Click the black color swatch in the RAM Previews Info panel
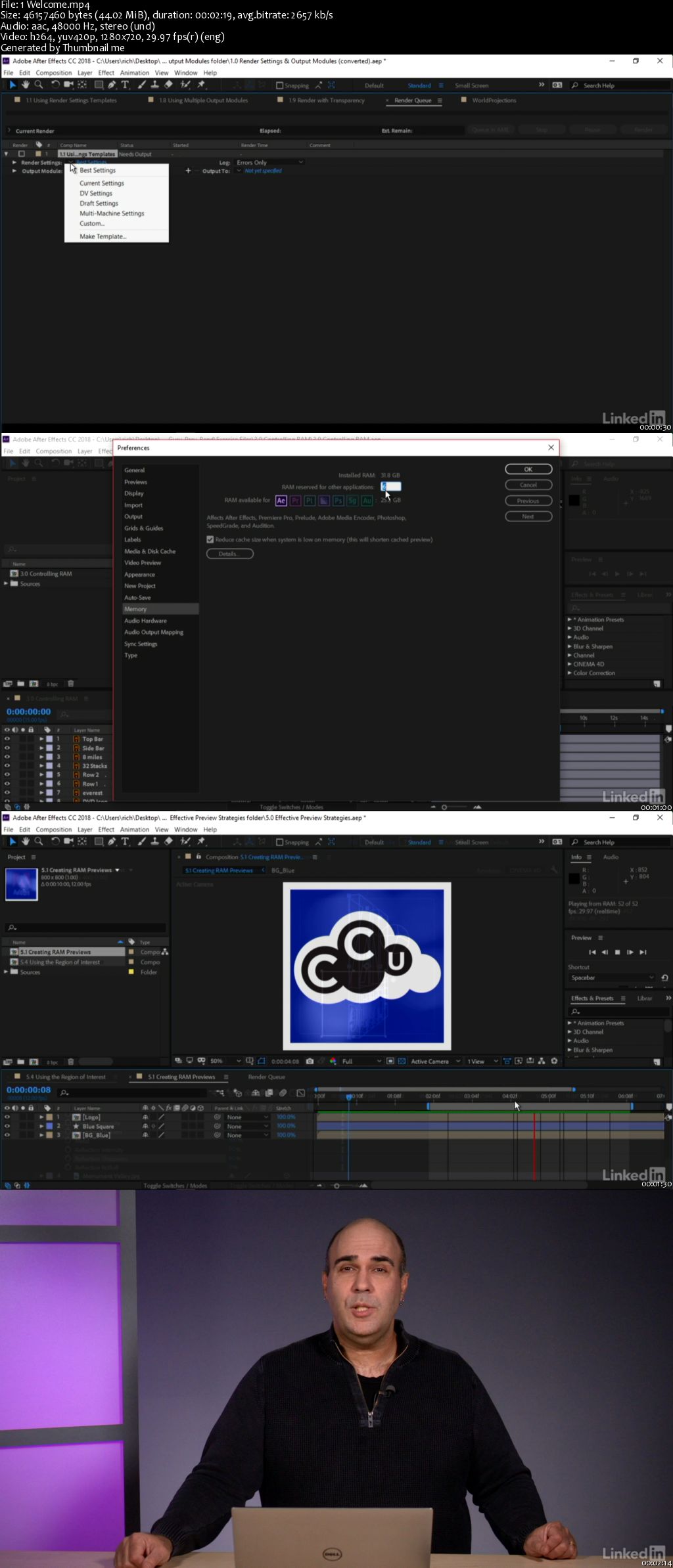 pos(574,878)
